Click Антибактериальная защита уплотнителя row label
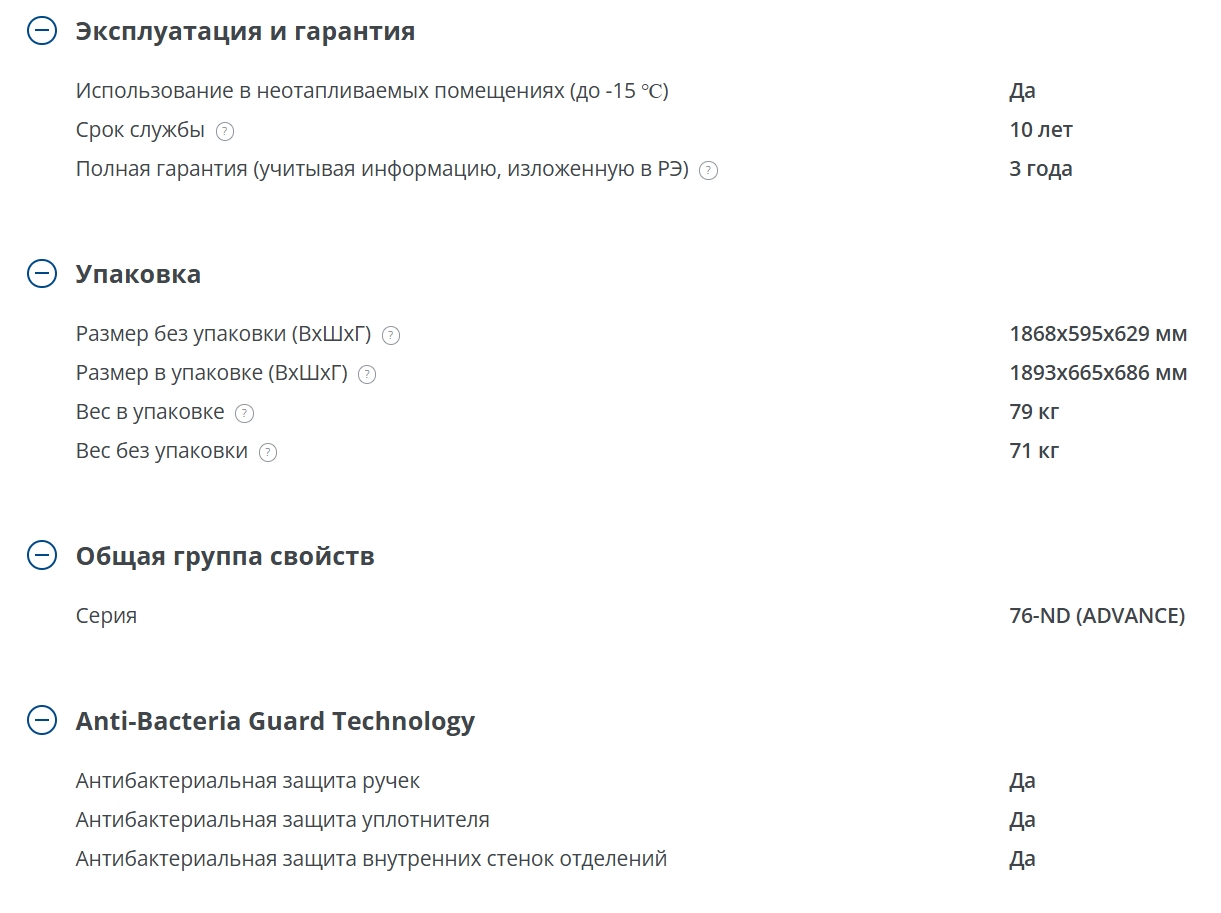 pyautogui.click(x=283, y=819)
